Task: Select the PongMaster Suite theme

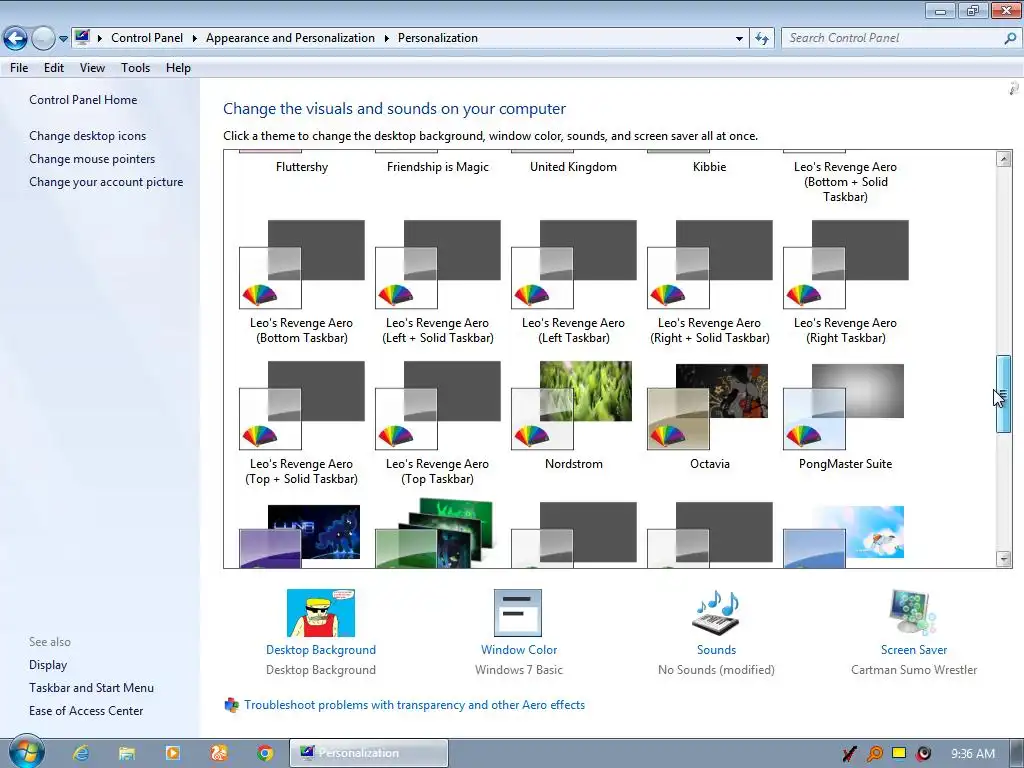Action: point(846,416)
